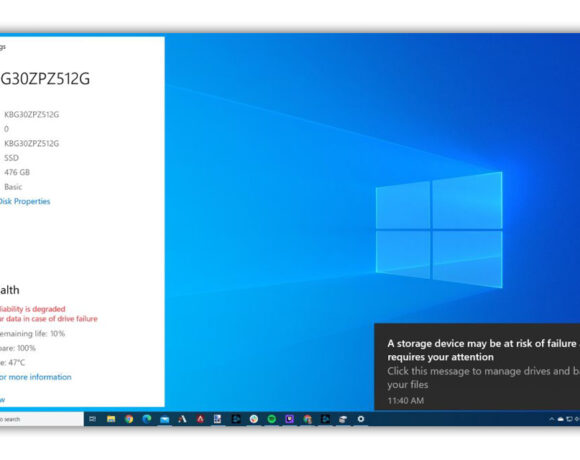This screenshot has width=580, height=460.
Task: Select the red 'reliability is degraded' warning
Action: click(x=33, y=309)
